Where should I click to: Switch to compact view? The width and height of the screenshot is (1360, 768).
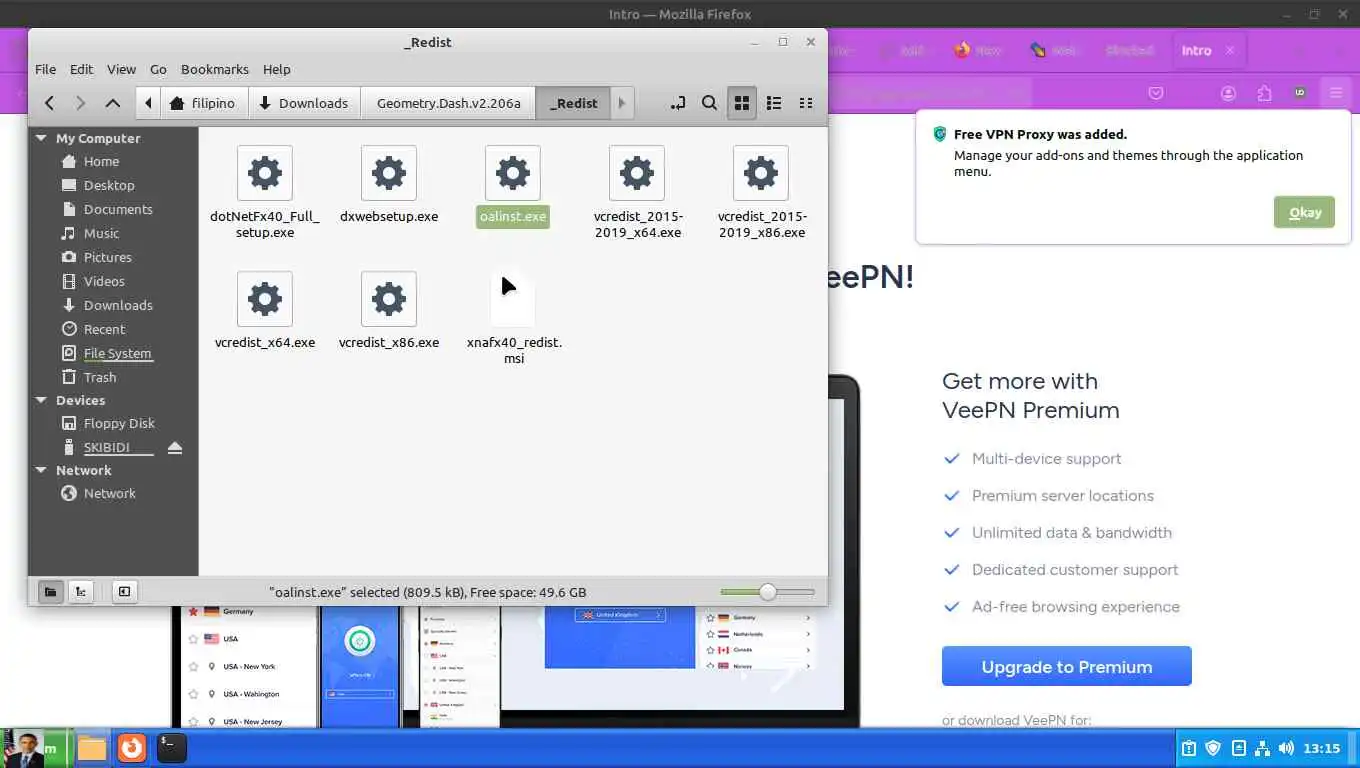tap(805, 103)
